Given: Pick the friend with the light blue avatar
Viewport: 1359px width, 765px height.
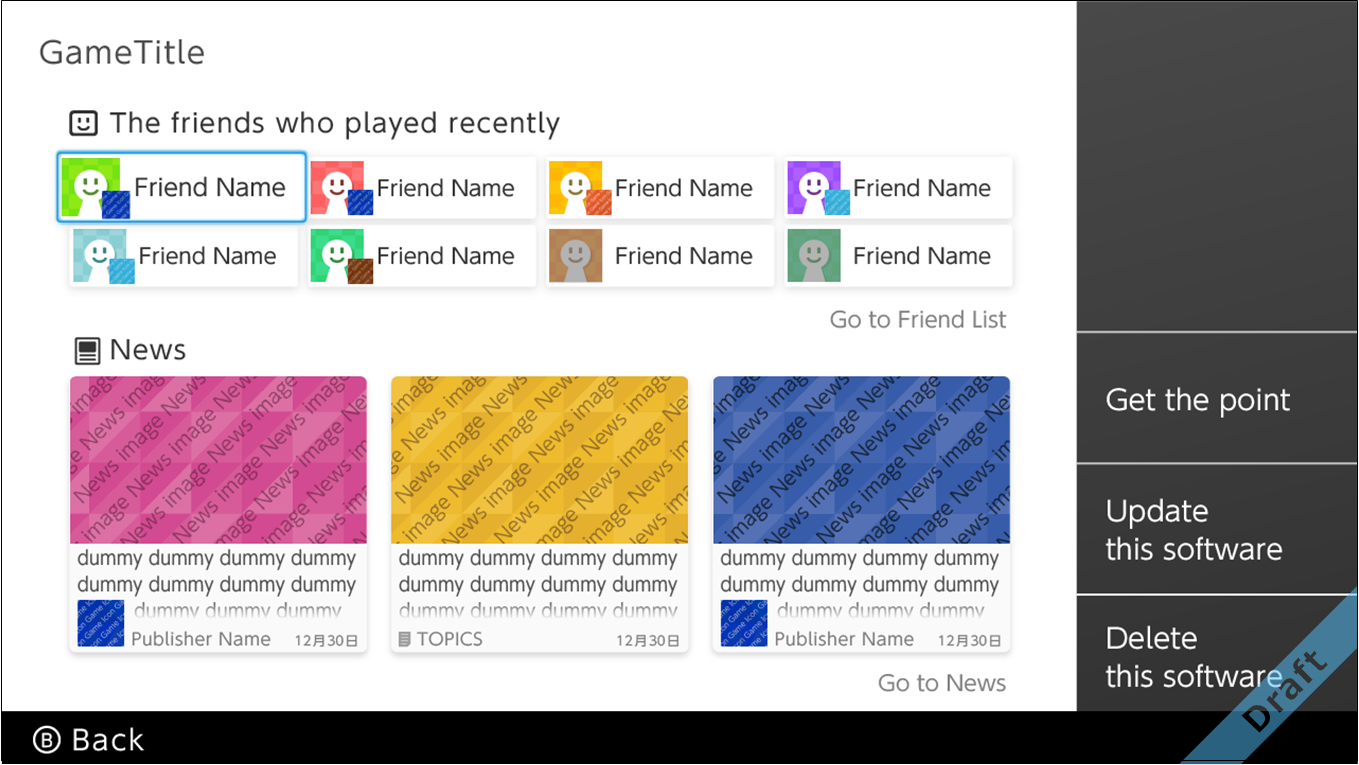Looking at the screenshot, I should 184,256.
